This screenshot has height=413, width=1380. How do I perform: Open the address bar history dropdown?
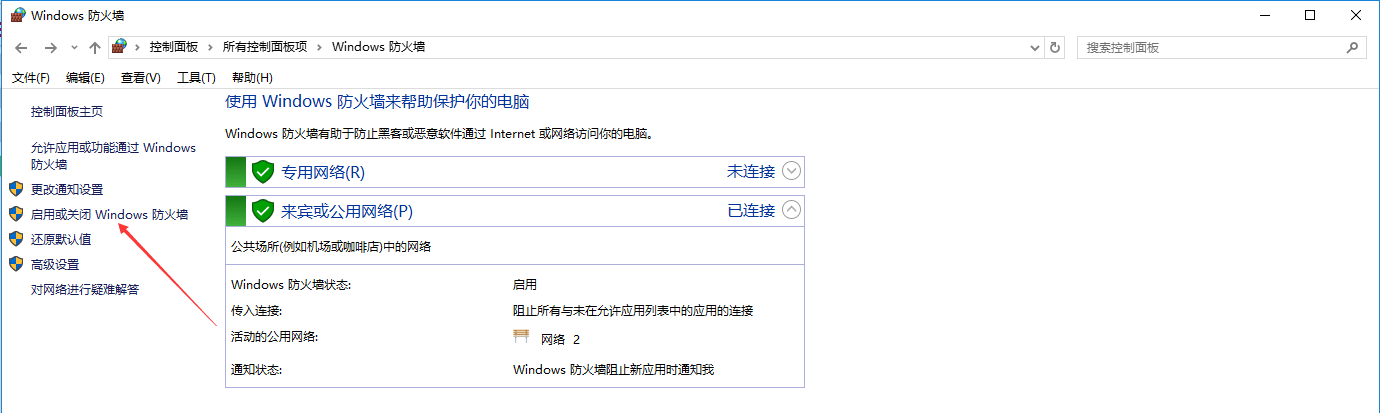[x=1036, y=47]
